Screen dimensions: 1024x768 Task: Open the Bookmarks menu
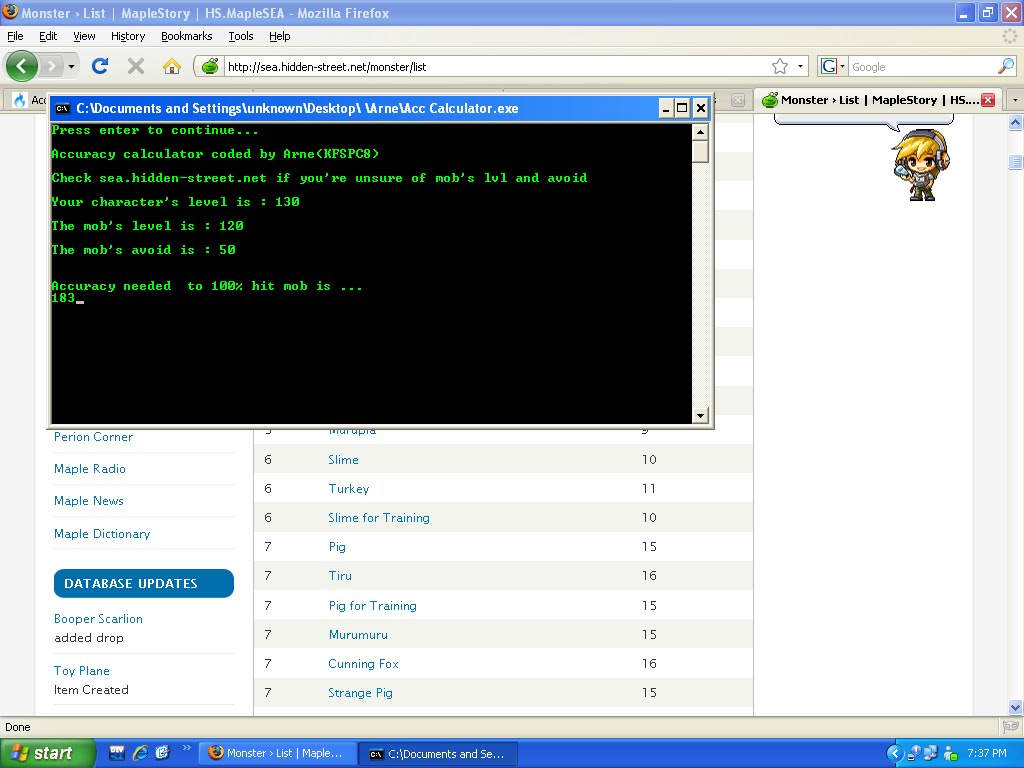(x=187, y=36)
